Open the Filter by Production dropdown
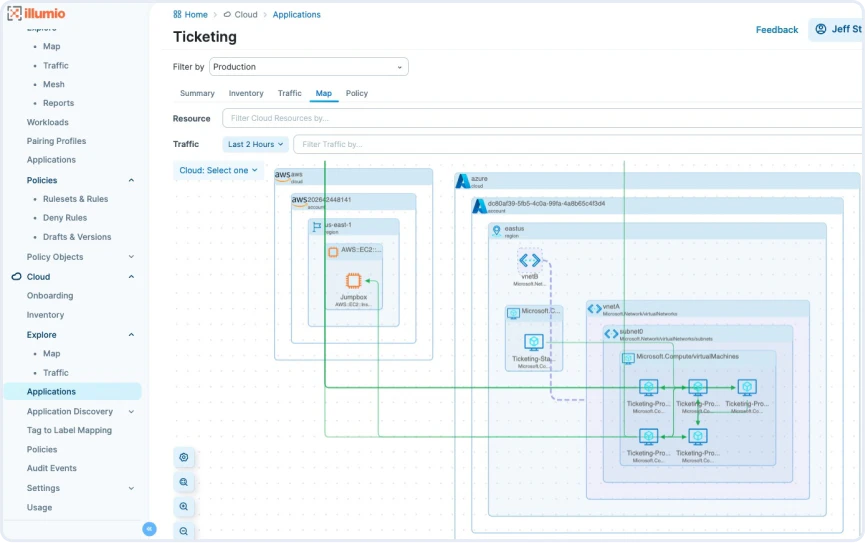The height and width of the screenshot is (543, 865). point(308,67)
